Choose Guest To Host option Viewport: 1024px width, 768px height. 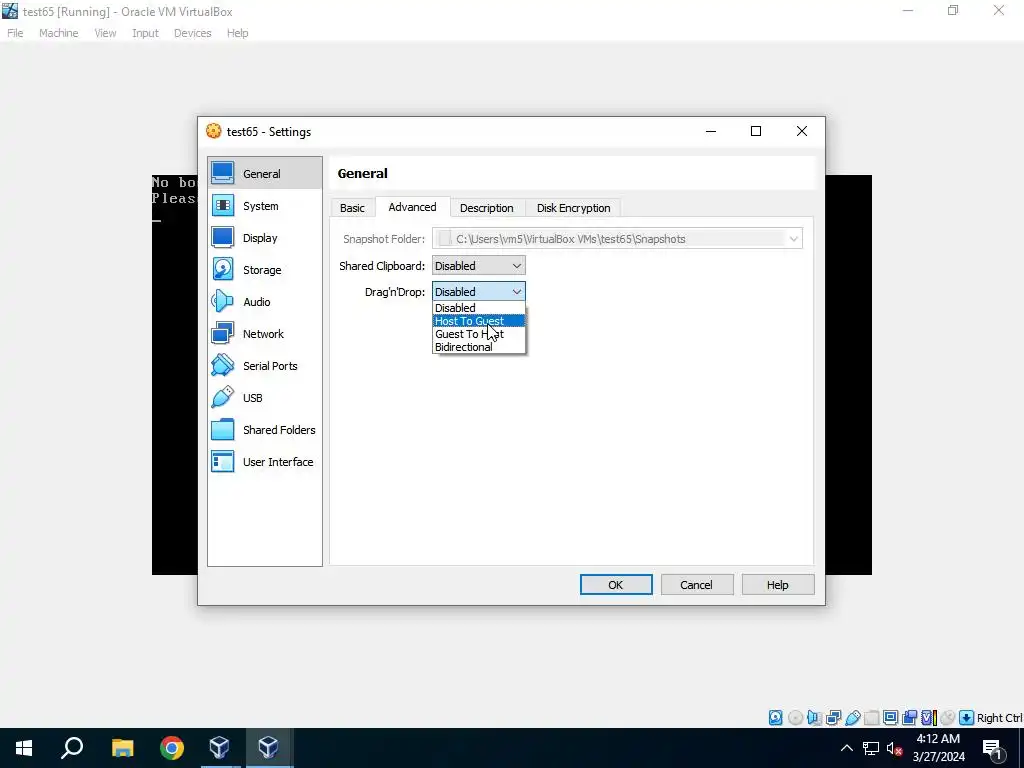coord(479,334)
